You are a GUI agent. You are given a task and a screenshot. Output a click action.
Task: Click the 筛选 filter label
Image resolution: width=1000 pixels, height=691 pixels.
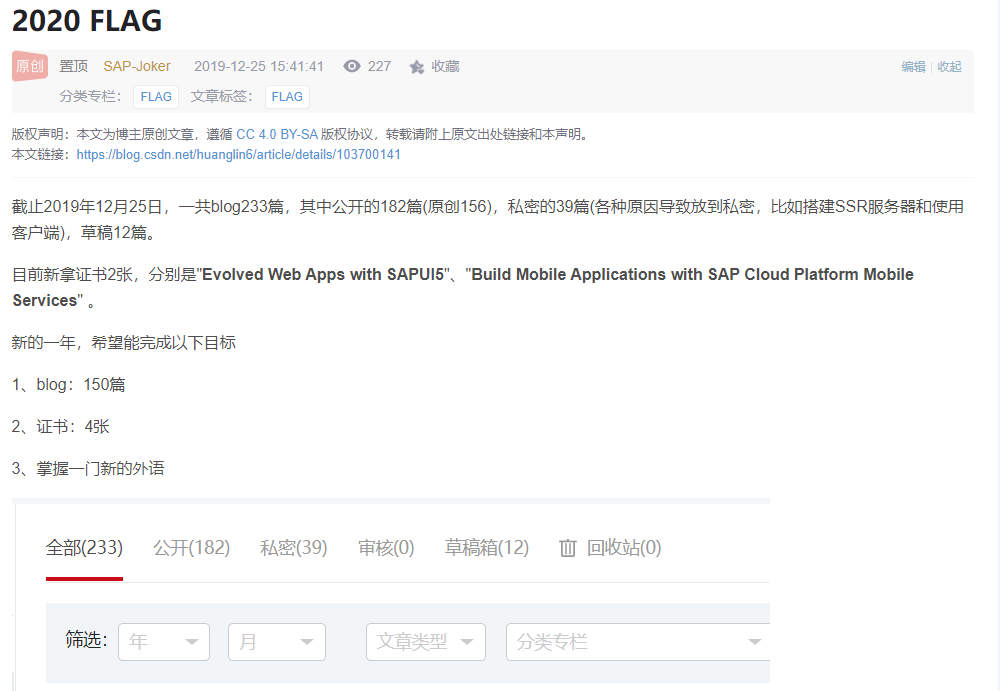click(x=86, y=639)
